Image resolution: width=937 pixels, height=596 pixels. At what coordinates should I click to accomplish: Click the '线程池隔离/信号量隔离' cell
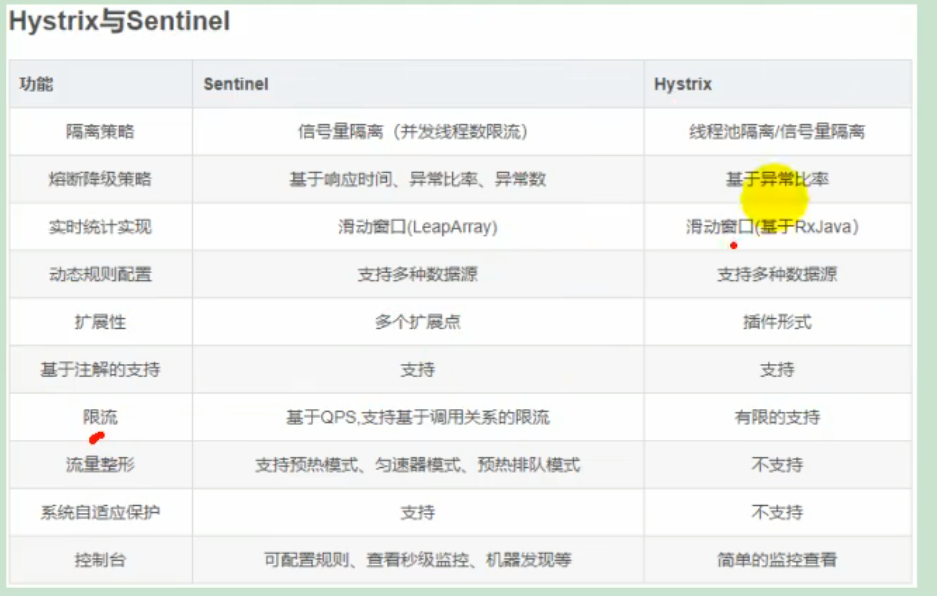(x=777, y=132)
